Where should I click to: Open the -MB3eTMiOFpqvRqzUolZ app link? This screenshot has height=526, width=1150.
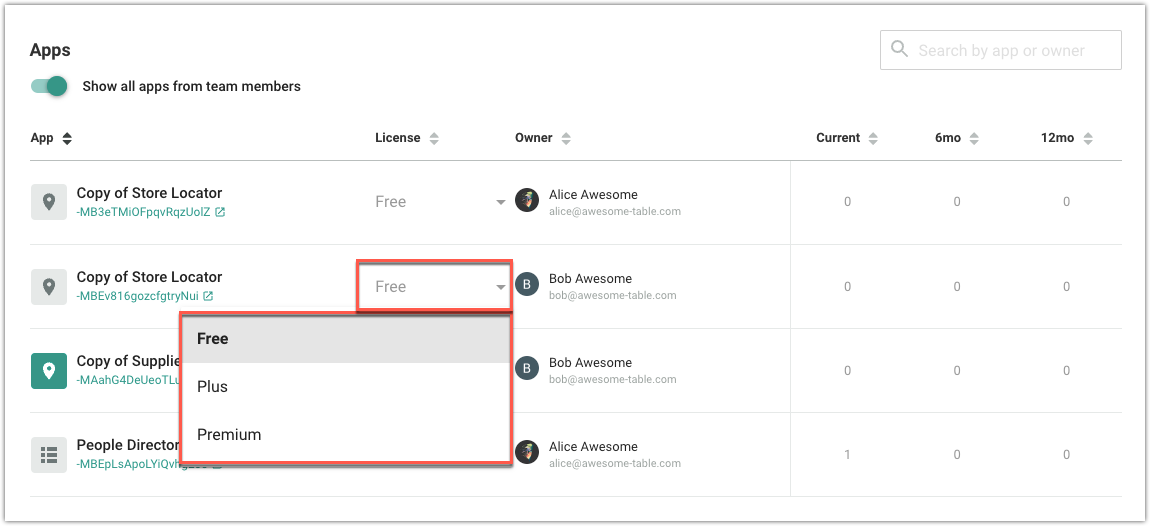tap(143, 213)
